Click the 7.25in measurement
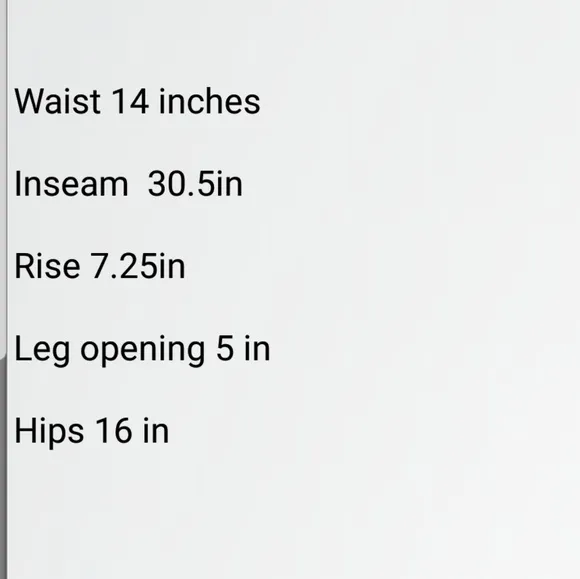The height and width of the screenshot is (579, 580). 138,266
